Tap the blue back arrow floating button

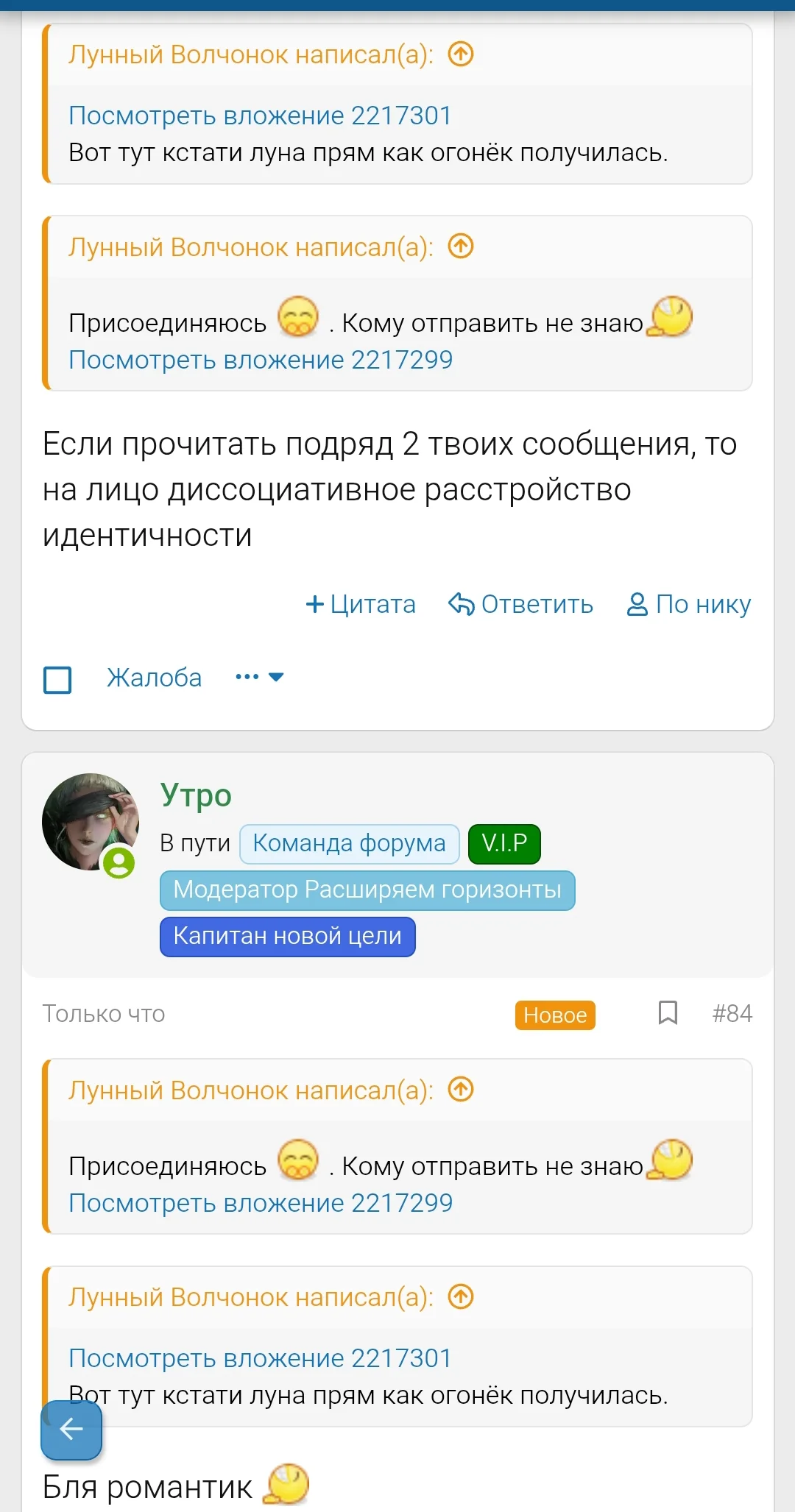71,1430
